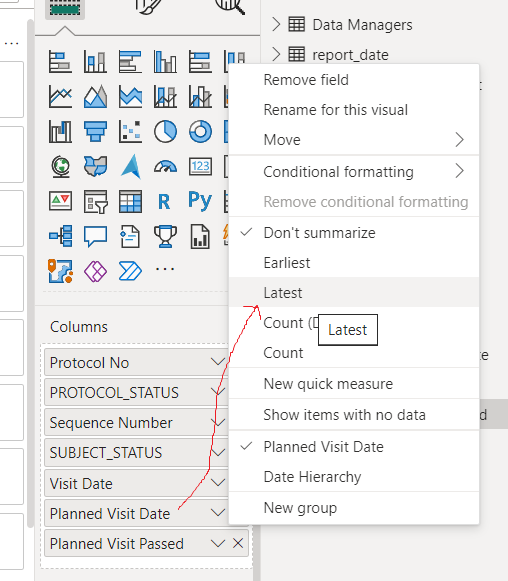
Task: Select the Power Automate visual
Action: coord(130,271)
